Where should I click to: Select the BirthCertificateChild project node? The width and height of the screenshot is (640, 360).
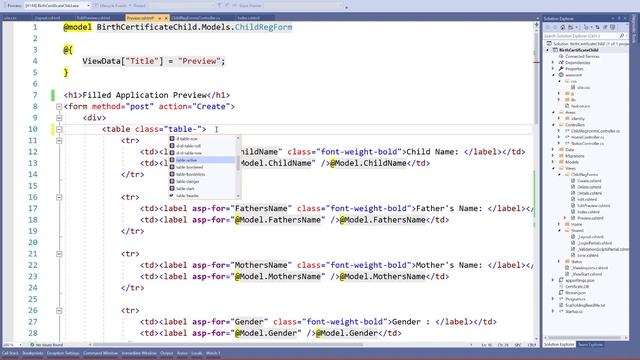coord(578,50)
